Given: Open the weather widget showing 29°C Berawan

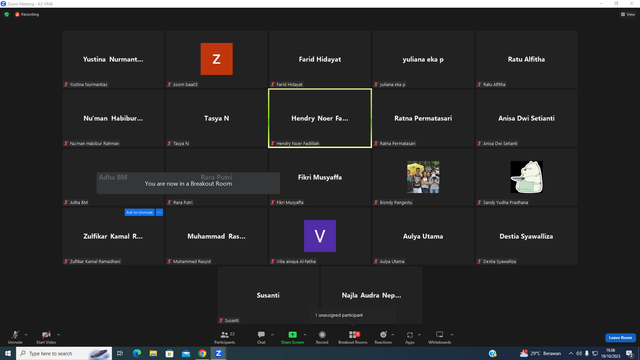Looking at the screenshot, I should click(x=540, y=353).
